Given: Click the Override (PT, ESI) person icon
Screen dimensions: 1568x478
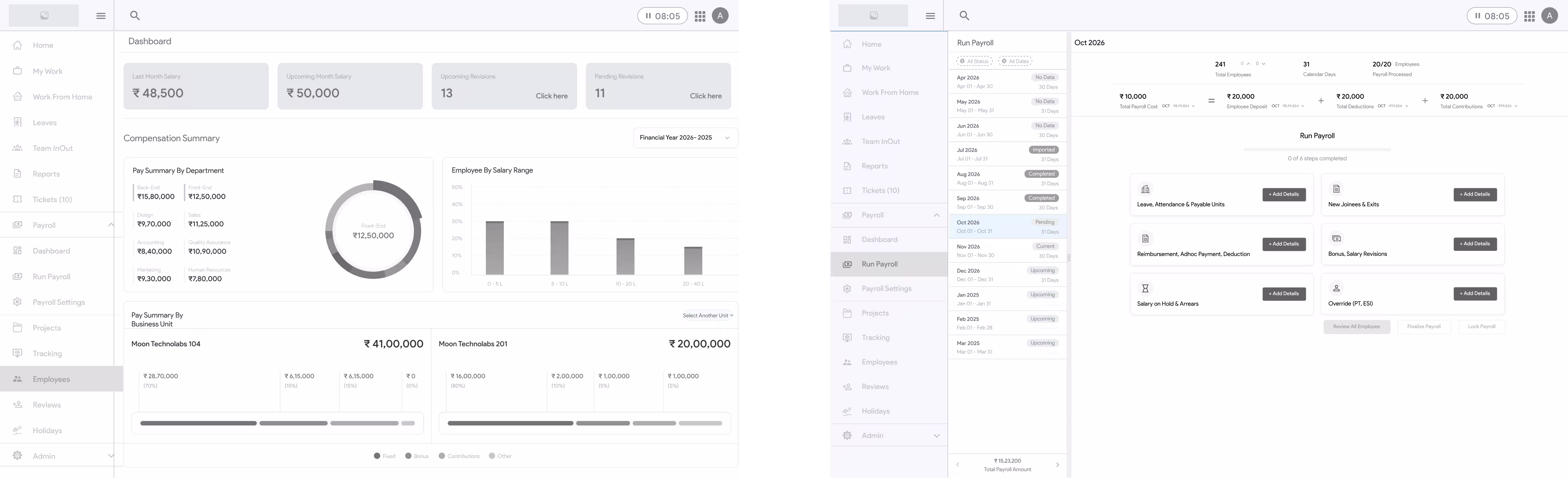Looking at the screenshot, I should (x=1336, y=288).
